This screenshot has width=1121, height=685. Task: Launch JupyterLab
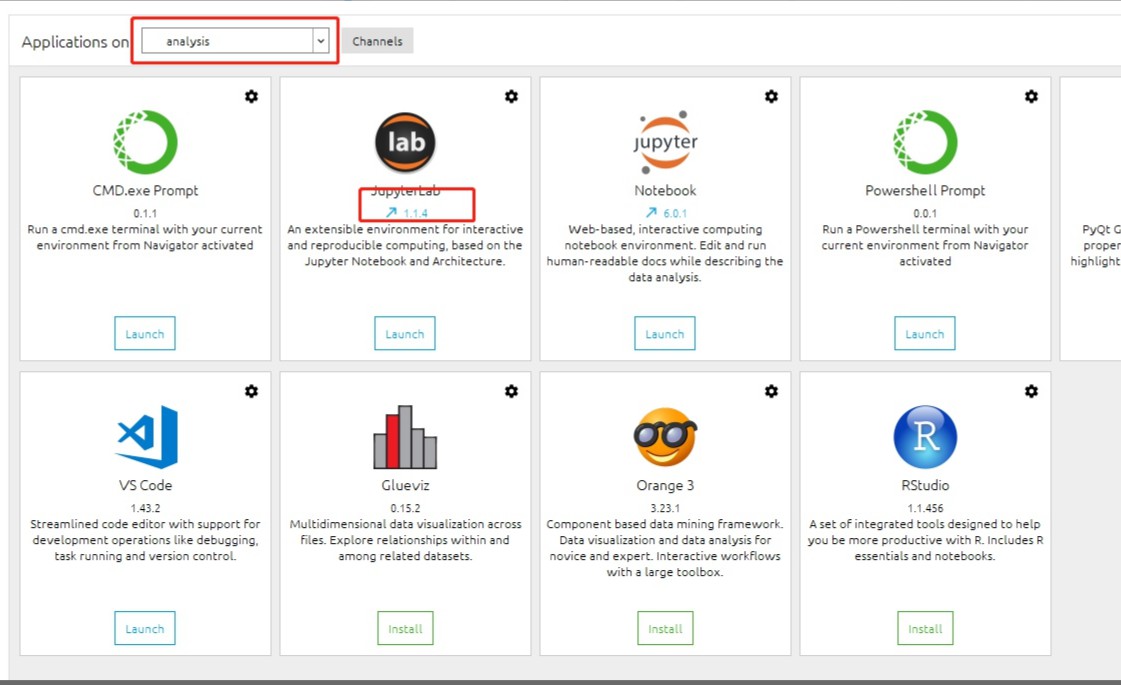coord(405,333)
